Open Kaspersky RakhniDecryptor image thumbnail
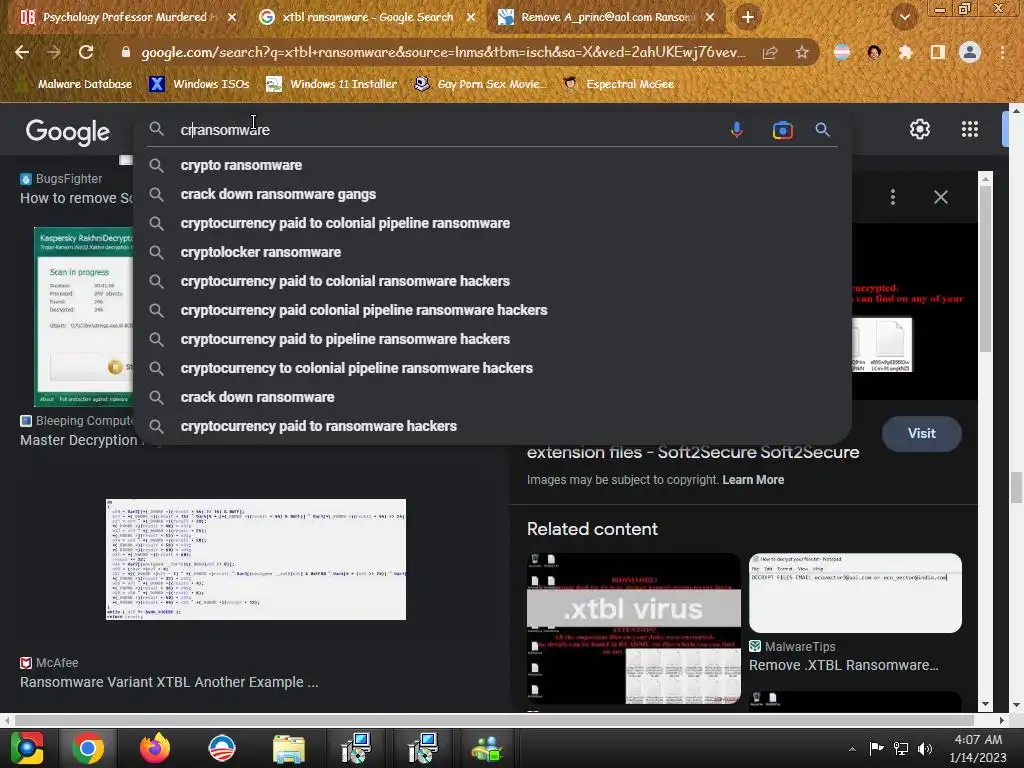Viewport: 1024px width, 768px height. (84, 317)
